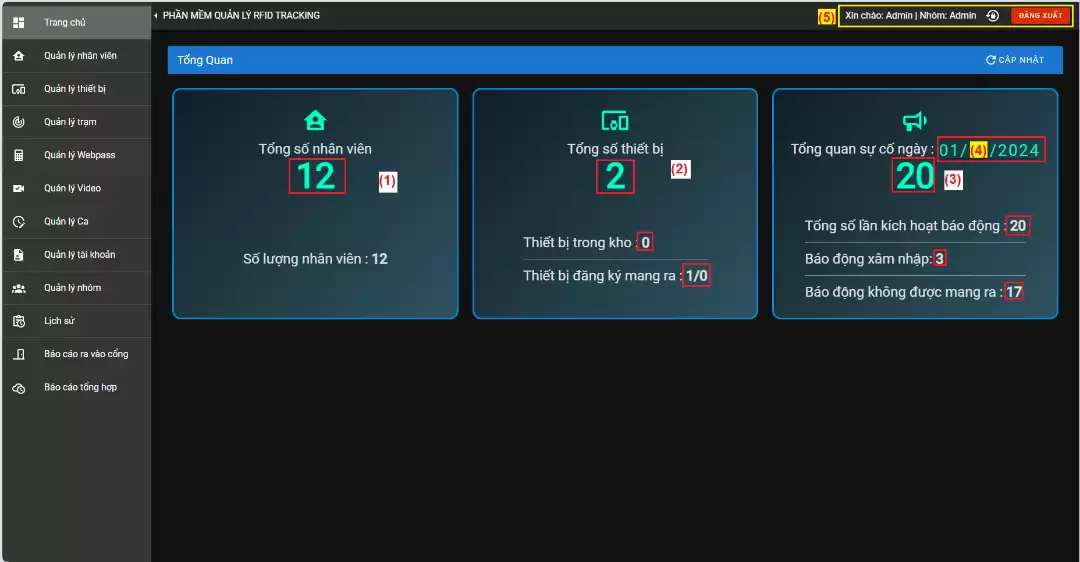The width and height of the screenshot is (1080, 562).
Task: Click the Quản lý thiết bị devices icon
Action: [x=18, y=89]
